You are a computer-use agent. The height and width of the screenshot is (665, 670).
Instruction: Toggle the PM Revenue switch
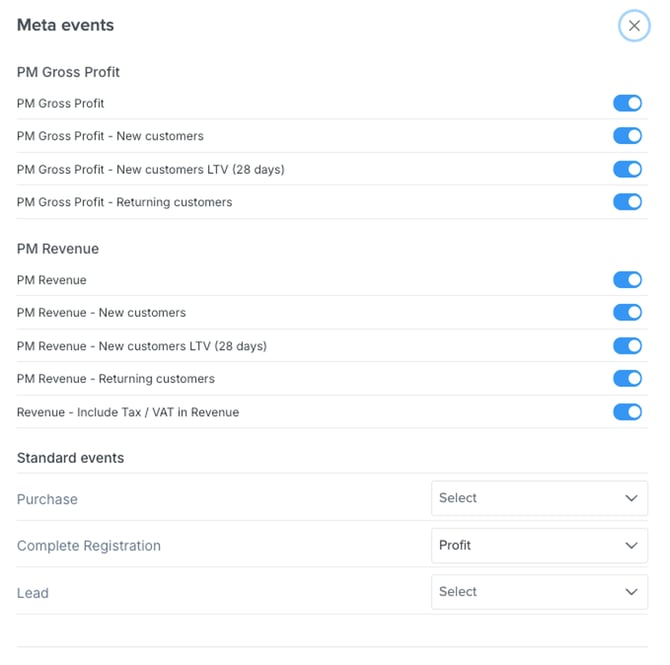tap(627, 280)
